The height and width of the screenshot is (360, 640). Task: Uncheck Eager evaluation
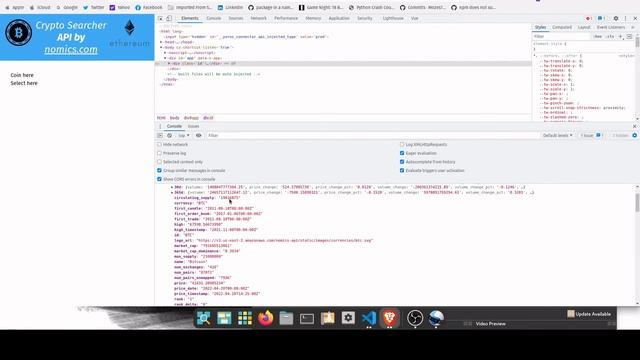tap(402, 153)
